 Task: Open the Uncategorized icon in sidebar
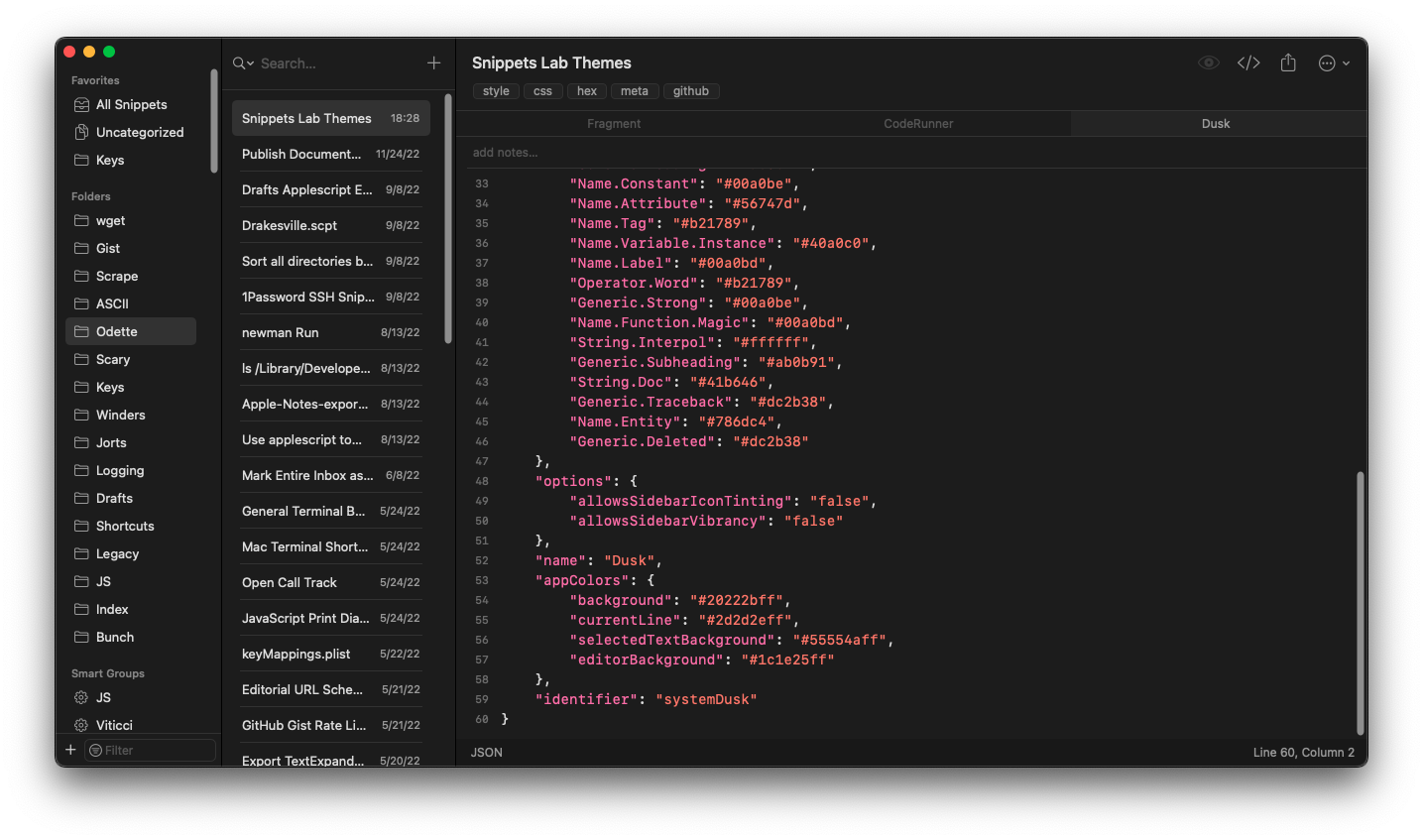82,133
